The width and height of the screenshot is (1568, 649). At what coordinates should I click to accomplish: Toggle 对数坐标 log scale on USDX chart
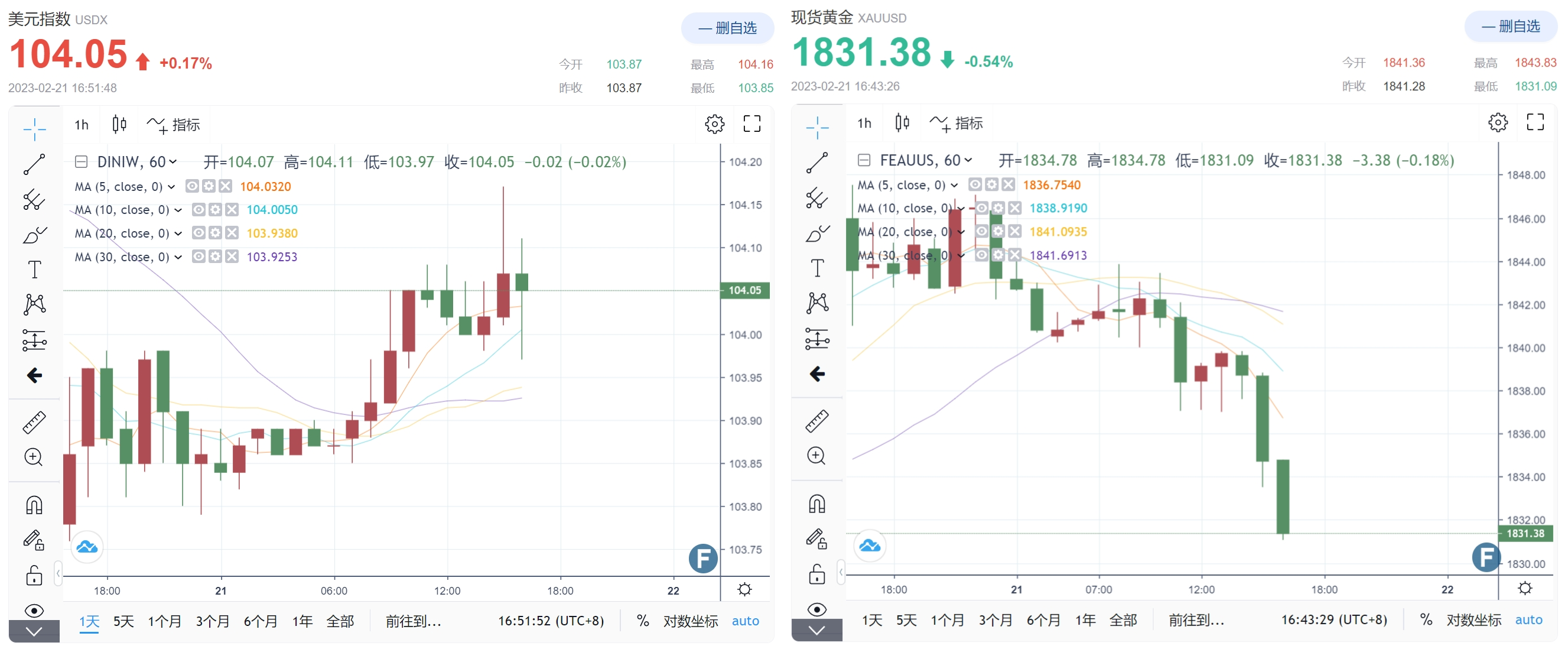[x=690, y=621]
